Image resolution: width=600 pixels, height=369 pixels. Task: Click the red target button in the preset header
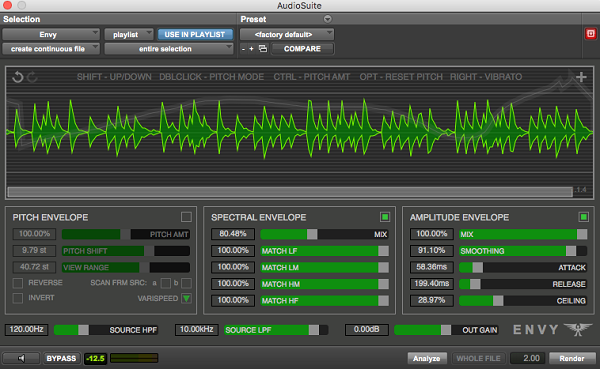[590, 34]
